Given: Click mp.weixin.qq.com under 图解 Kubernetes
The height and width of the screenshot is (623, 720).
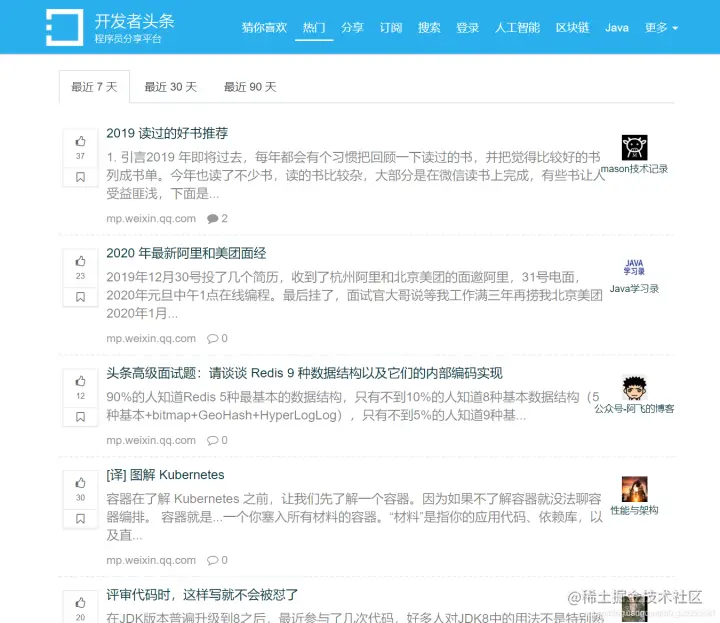Looking at the screenshot, I should (151, 560).
